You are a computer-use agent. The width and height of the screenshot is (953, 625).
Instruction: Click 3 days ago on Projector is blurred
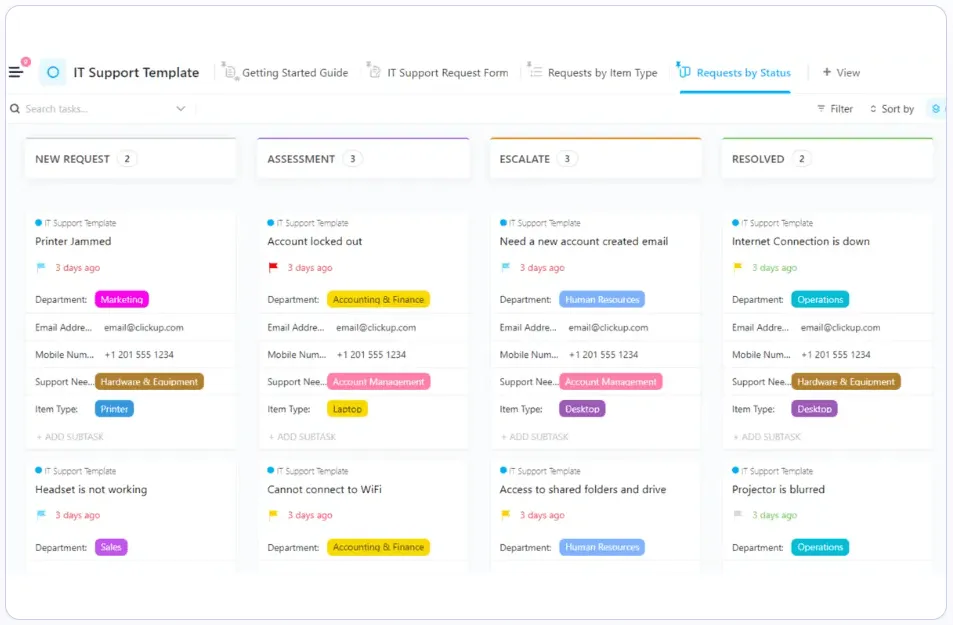pos(774,515)
